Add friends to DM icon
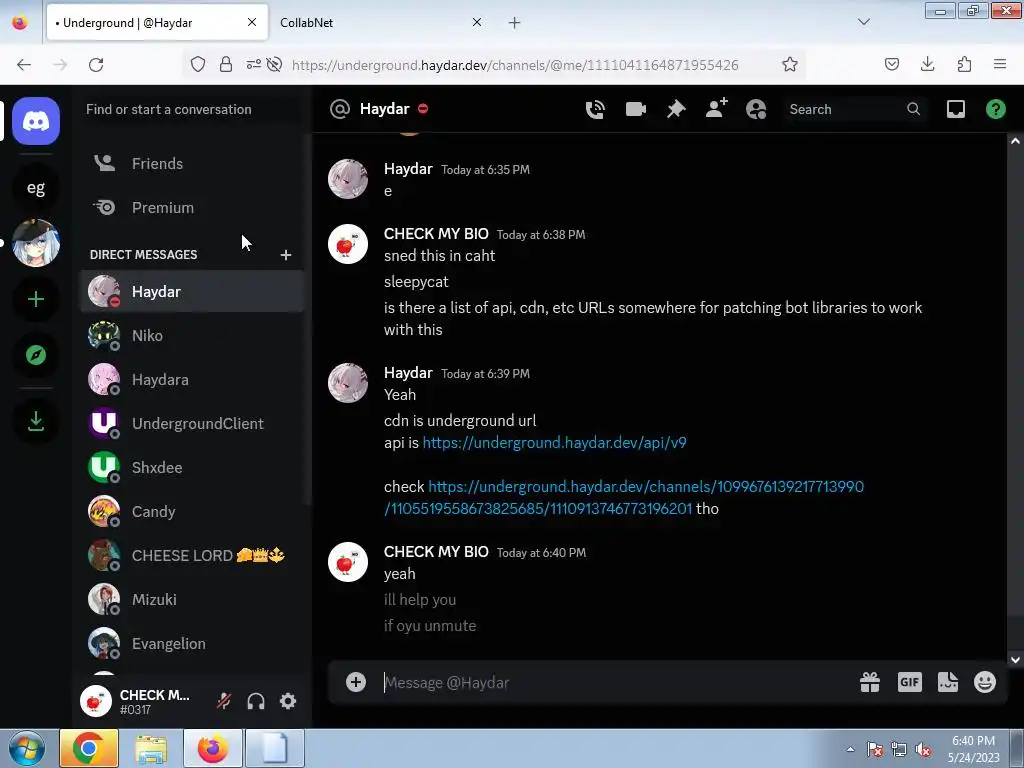 [x=716, y=109]
